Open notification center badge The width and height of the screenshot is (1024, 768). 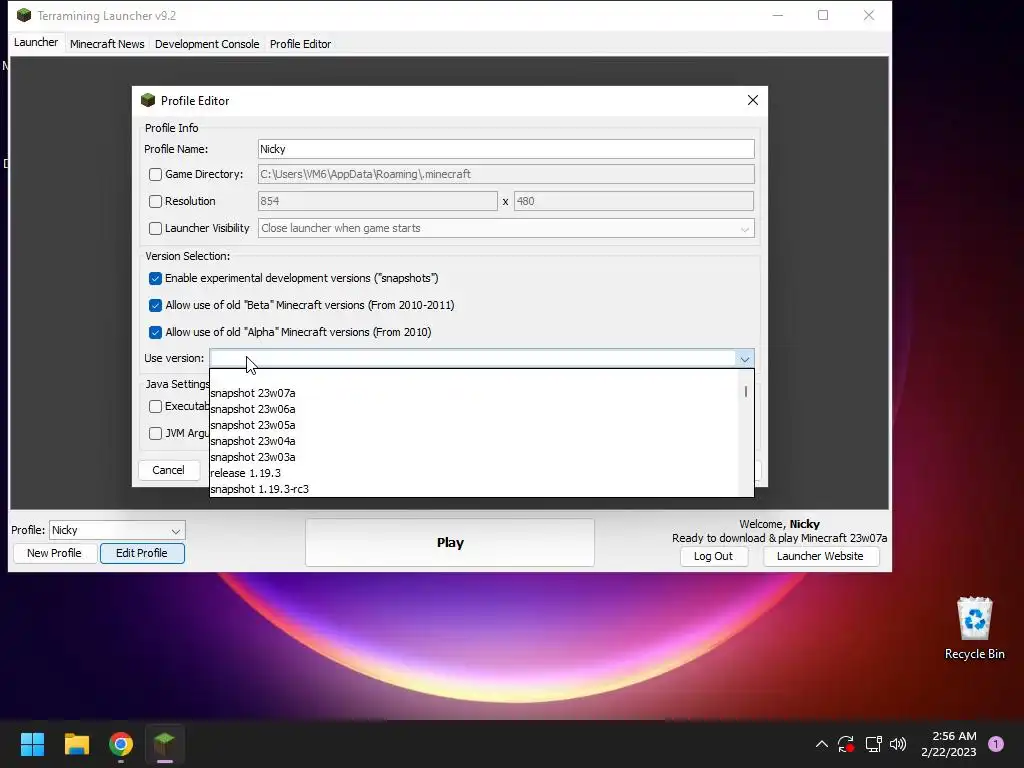click(x=996, y=744)
